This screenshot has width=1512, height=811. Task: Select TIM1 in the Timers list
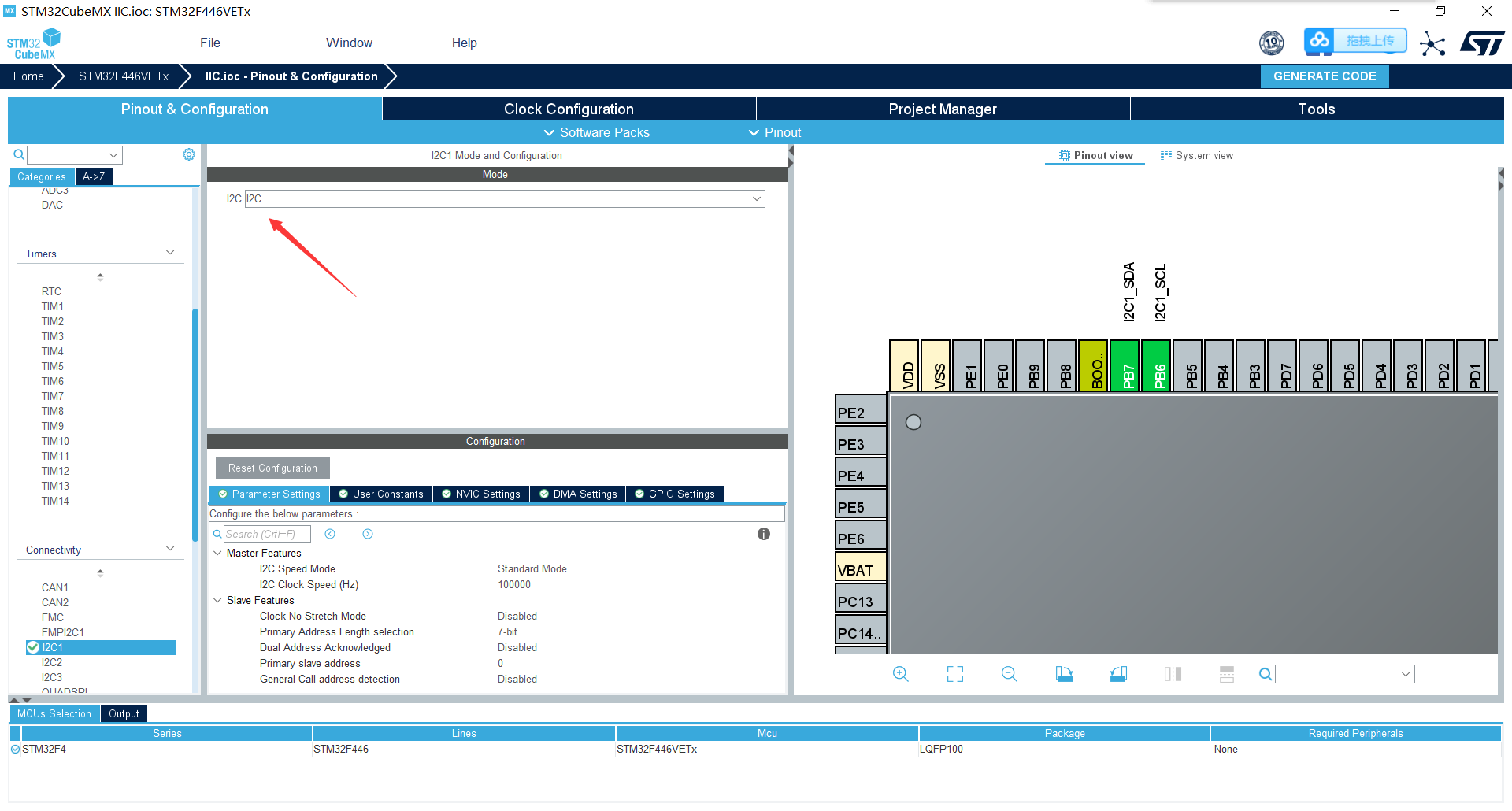tap(53, 306)
